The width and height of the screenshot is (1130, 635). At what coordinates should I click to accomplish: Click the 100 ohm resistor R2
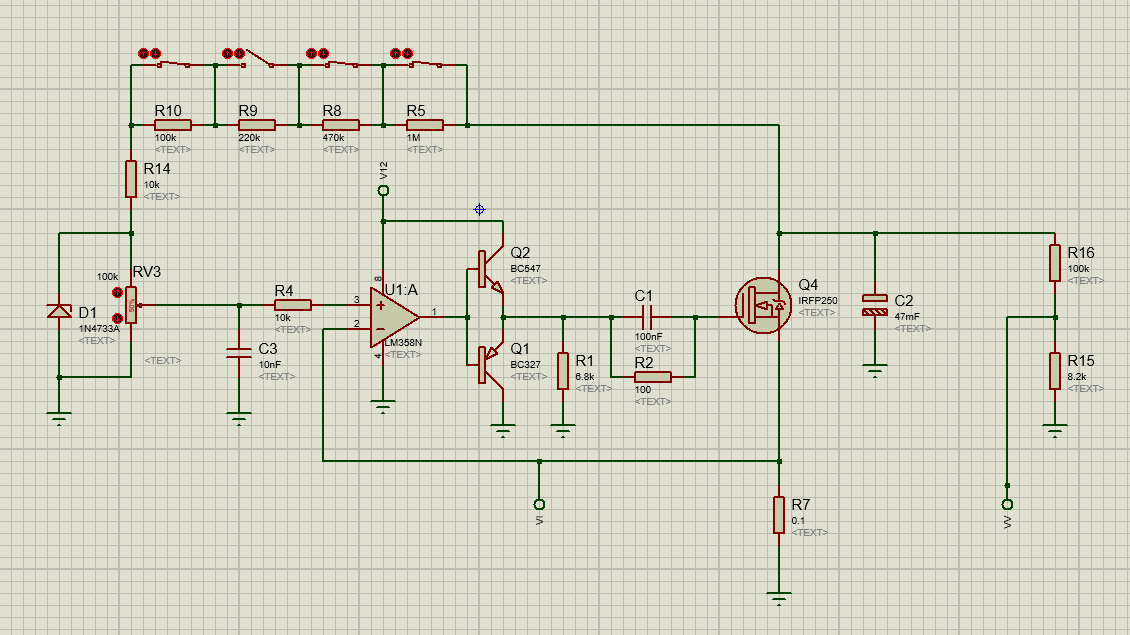point(652,377)
